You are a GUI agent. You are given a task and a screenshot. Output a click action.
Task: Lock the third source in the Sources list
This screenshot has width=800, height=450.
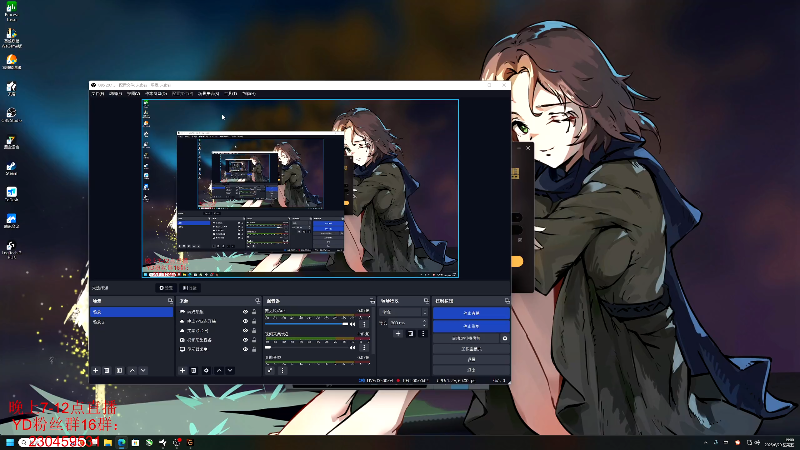pos(254,331)
